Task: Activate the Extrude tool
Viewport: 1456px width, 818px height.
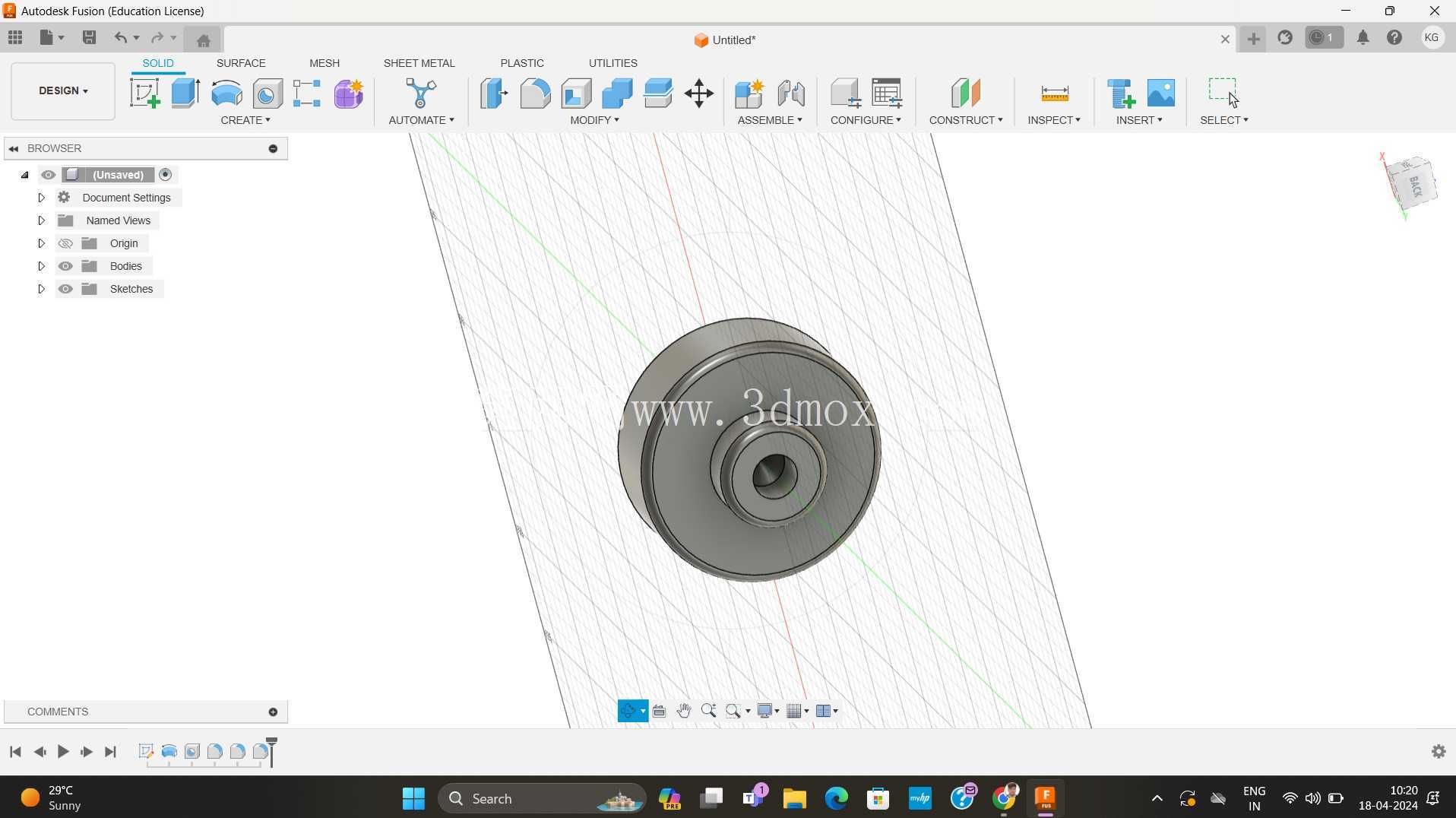Action: point(185,94)
